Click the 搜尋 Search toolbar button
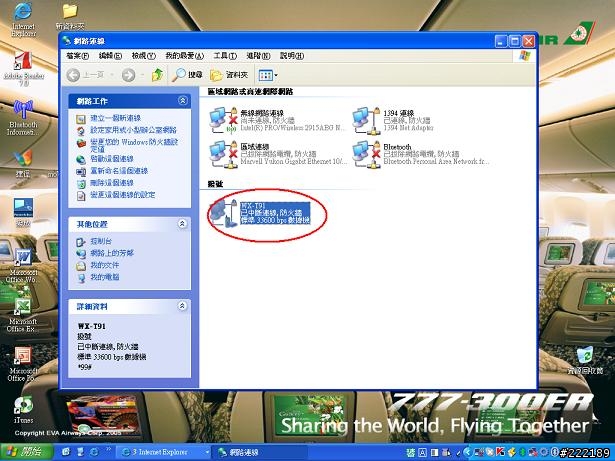615x461 pixels. coord(188,75)
